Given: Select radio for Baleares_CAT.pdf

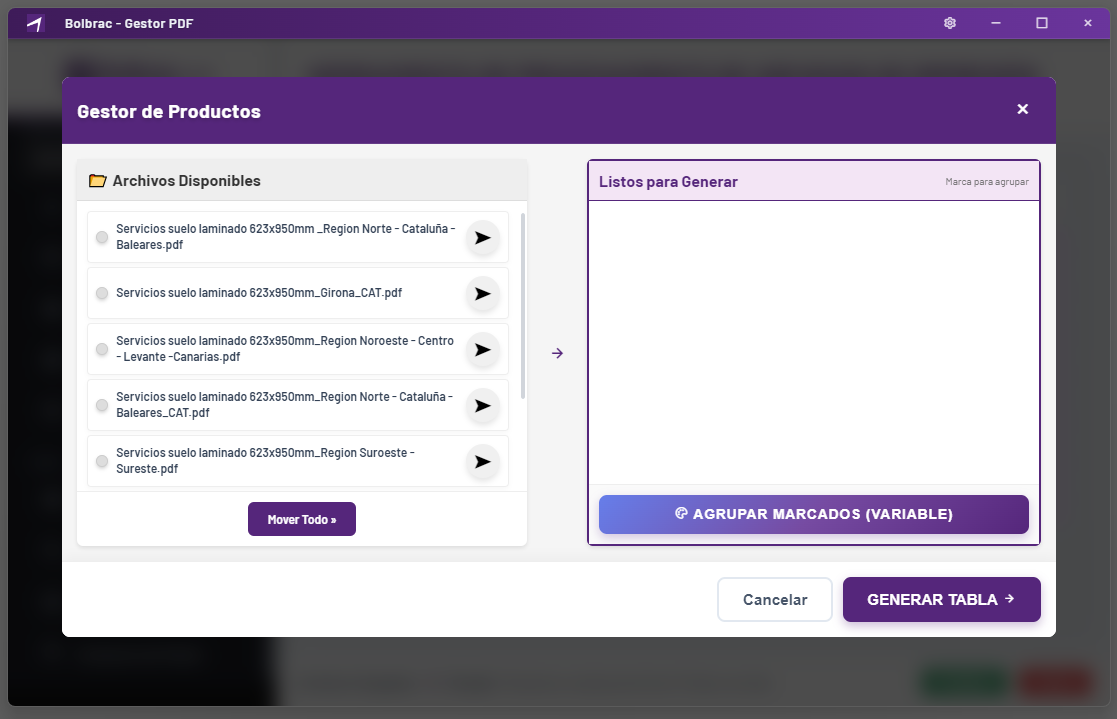Looking at the screenshot, I should [102, 405].
